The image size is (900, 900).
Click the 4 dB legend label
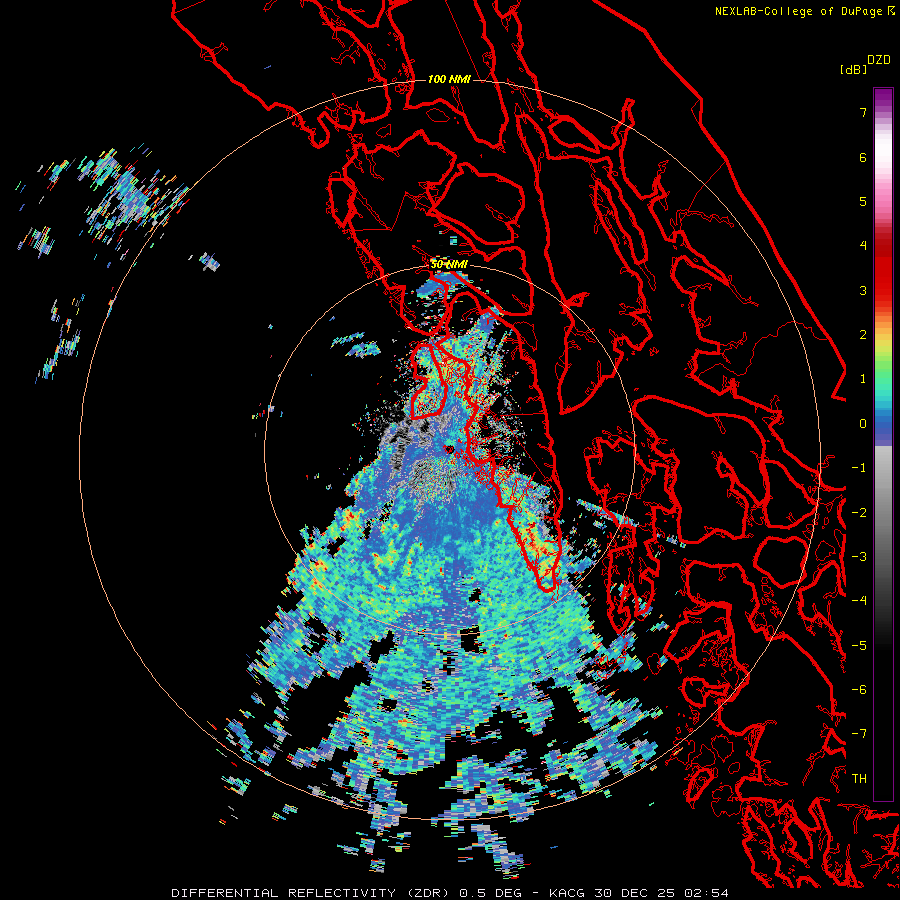click(x=863, y=246)
